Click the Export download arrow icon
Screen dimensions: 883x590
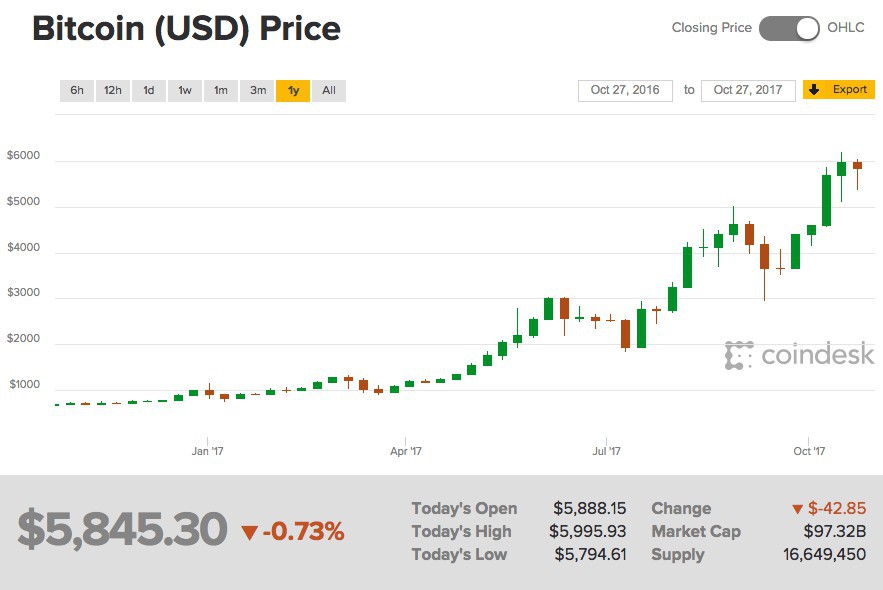point(814,89)
